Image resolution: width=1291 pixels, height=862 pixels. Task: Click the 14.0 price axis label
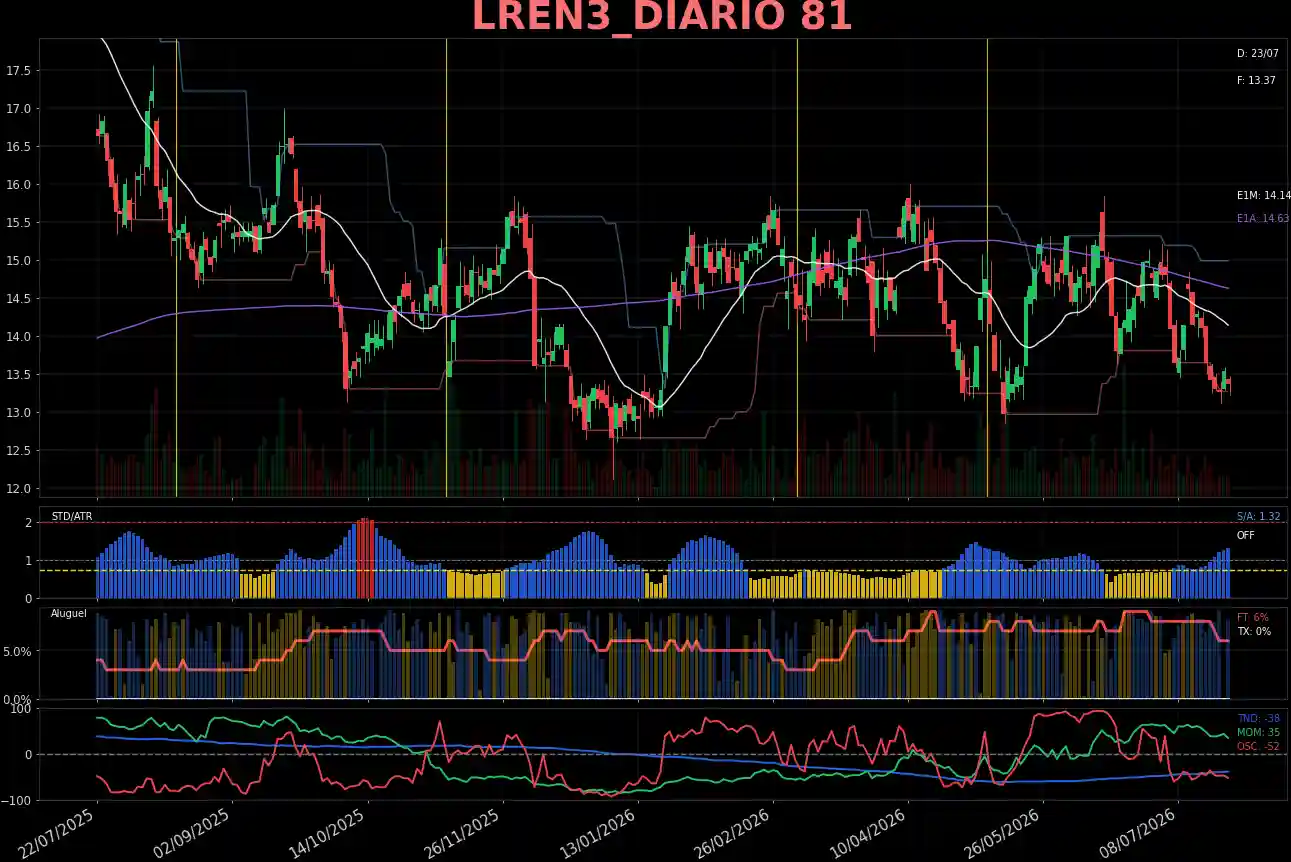(x=18, y=337)
